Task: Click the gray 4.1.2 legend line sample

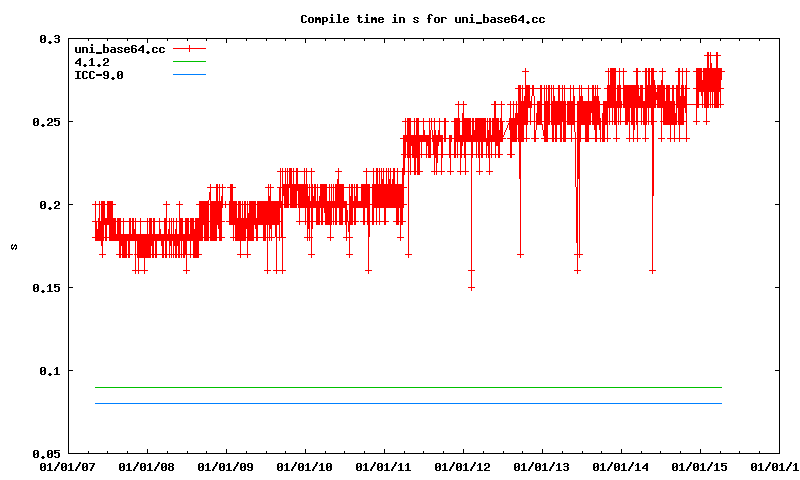Action: pos(188,62)
